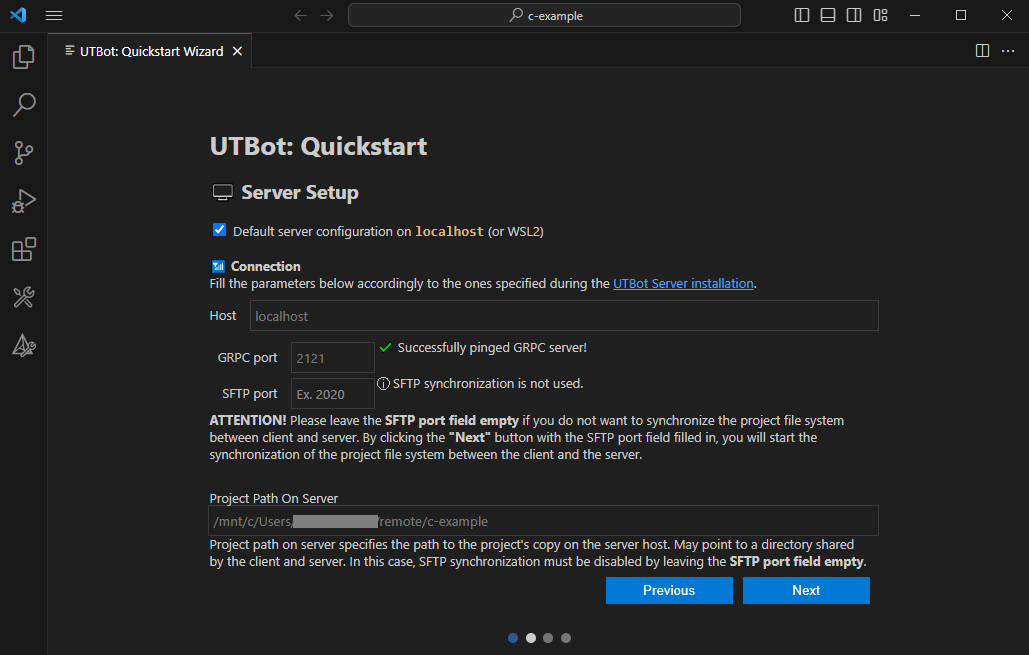Open the editor More Actions ellipsis
The image size is (1029, 655).
tap(1008, 51)
